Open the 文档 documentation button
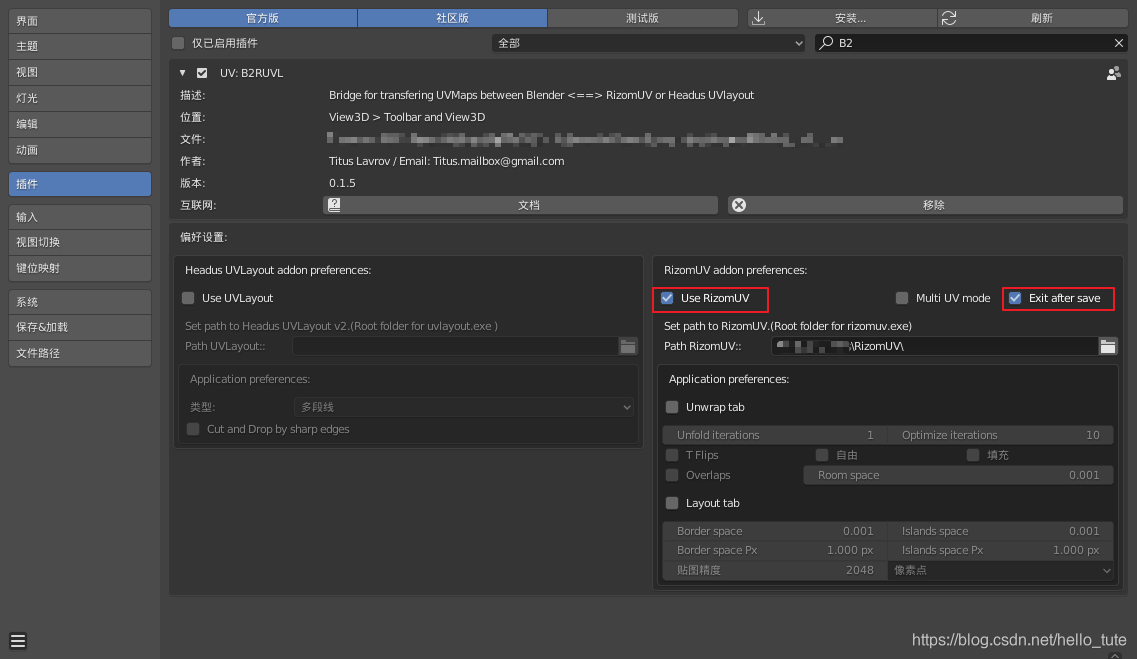The image size is (1137, 659). pos(521,205)
